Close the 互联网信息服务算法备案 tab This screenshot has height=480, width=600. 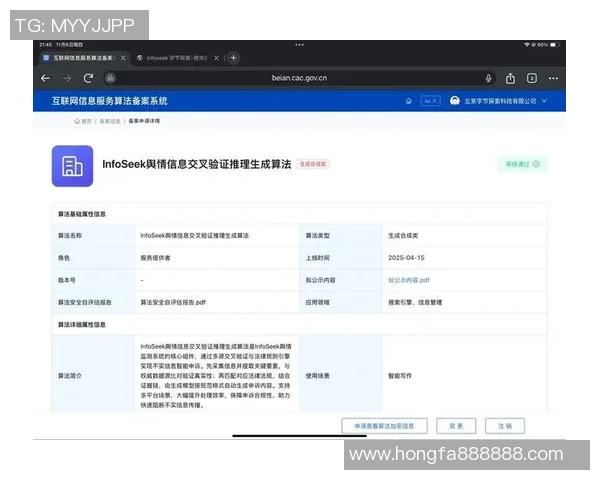click(123, 58)
